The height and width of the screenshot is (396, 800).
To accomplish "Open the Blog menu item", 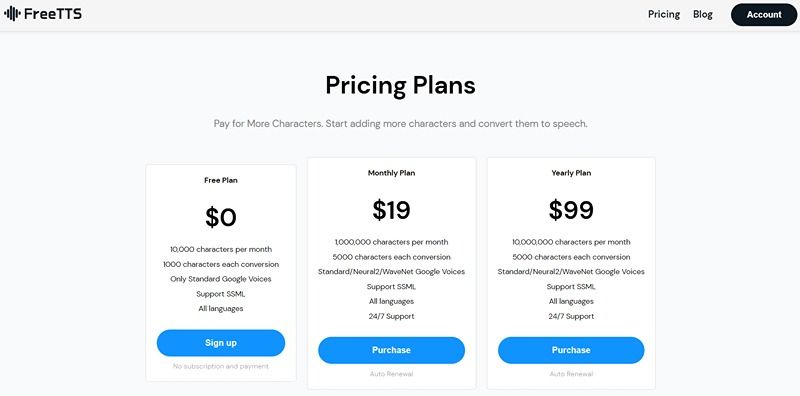I will 703,15.
